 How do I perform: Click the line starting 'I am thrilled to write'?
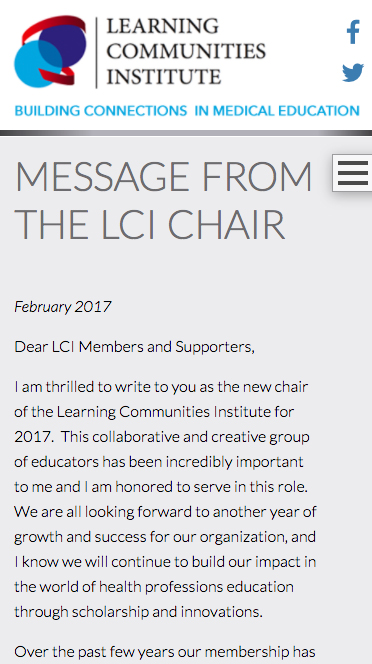tap(161, 387)
